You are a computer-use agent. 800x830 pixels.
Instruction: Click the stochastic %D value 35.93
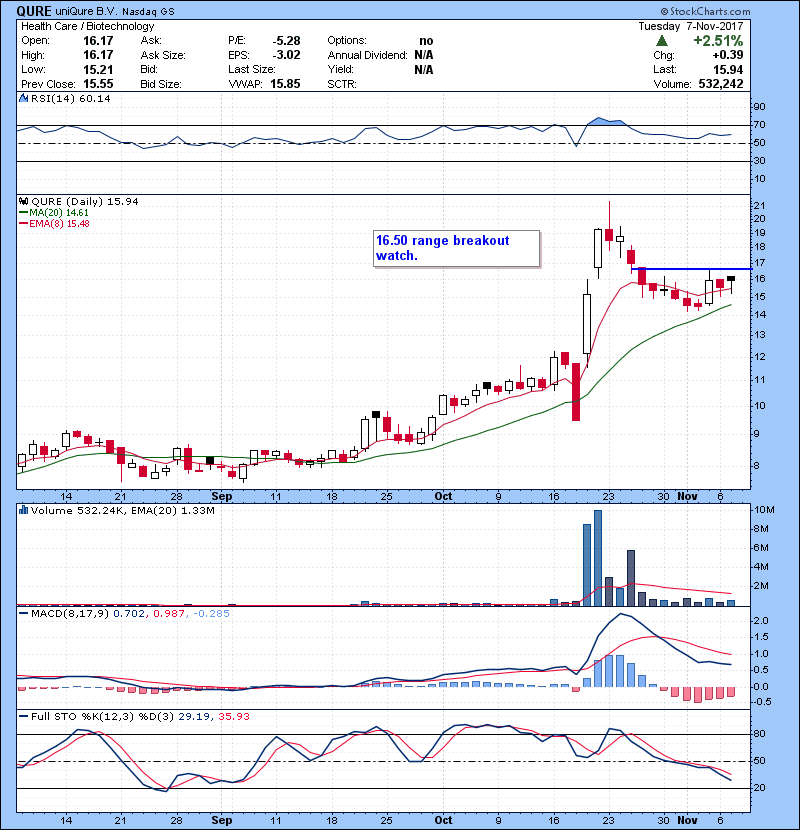coord(234,717)
